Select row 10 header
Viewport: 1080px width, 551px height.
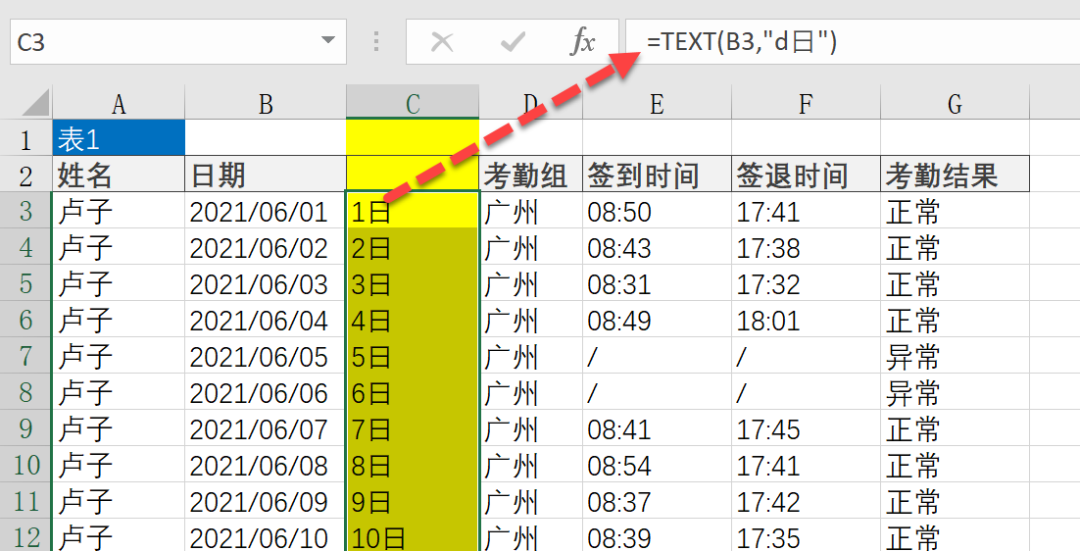[26, 466]
